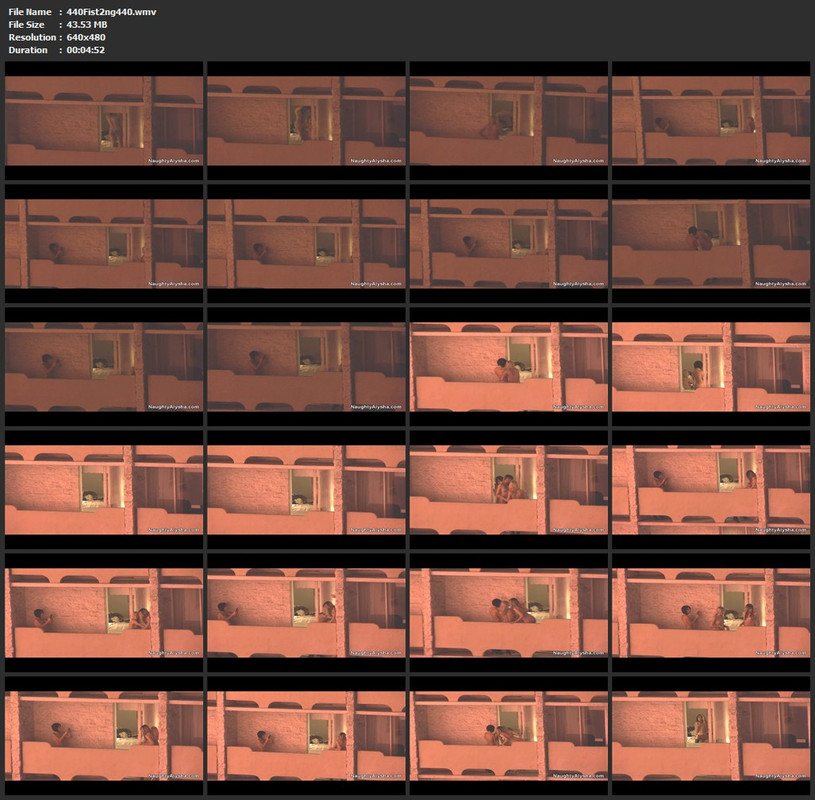Open fifth-row, fourth-column frame thumbnail
This screenshot has height=800, width=815.
(711, 613)
